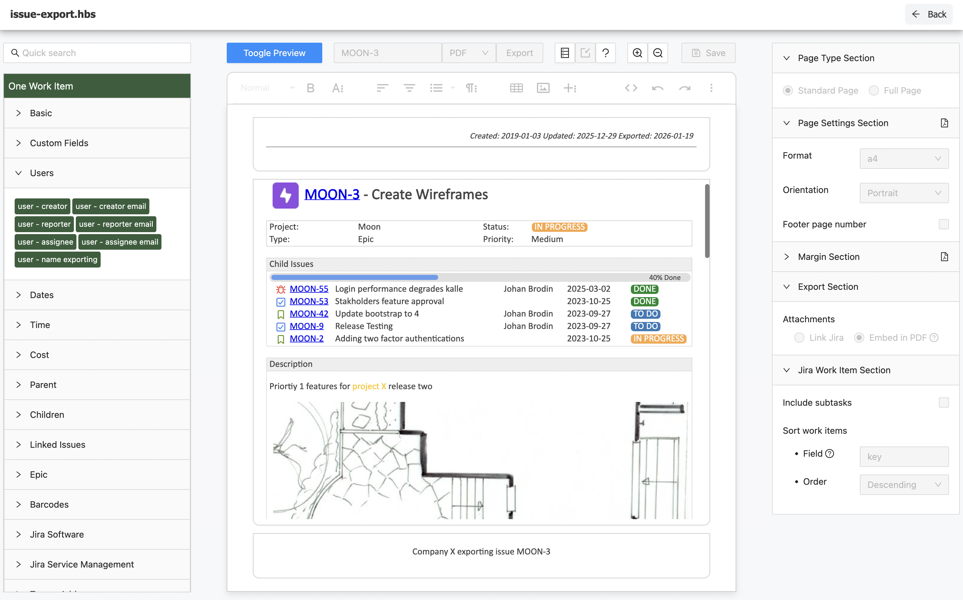The width and height of the screenshot is (963, 600).
Task: Open code view with the brackets icon
Action: (x=631, y=88)
